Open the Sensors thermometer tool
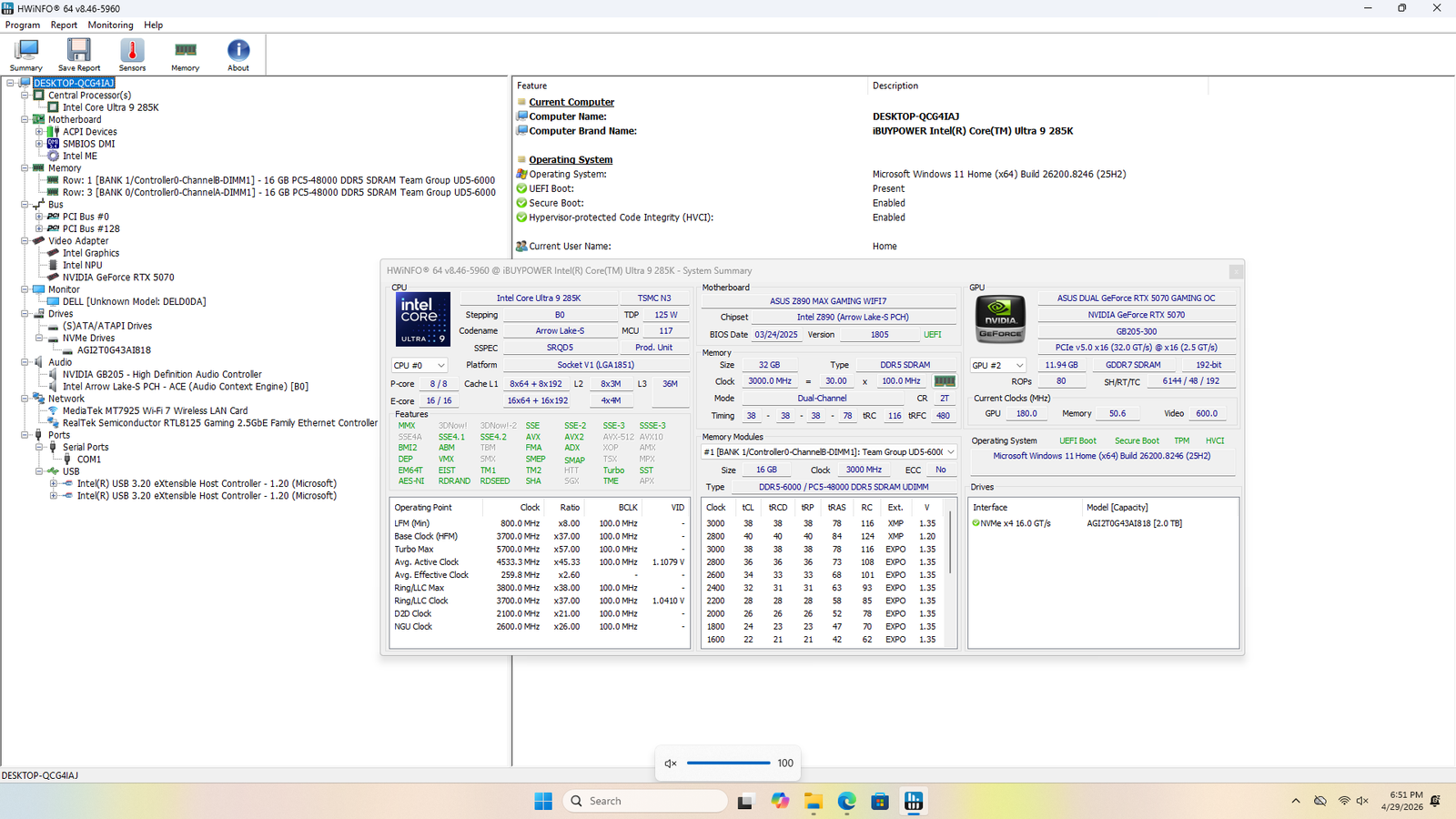The width and height of the screenshot is (1456, 819). coord(132,55)
